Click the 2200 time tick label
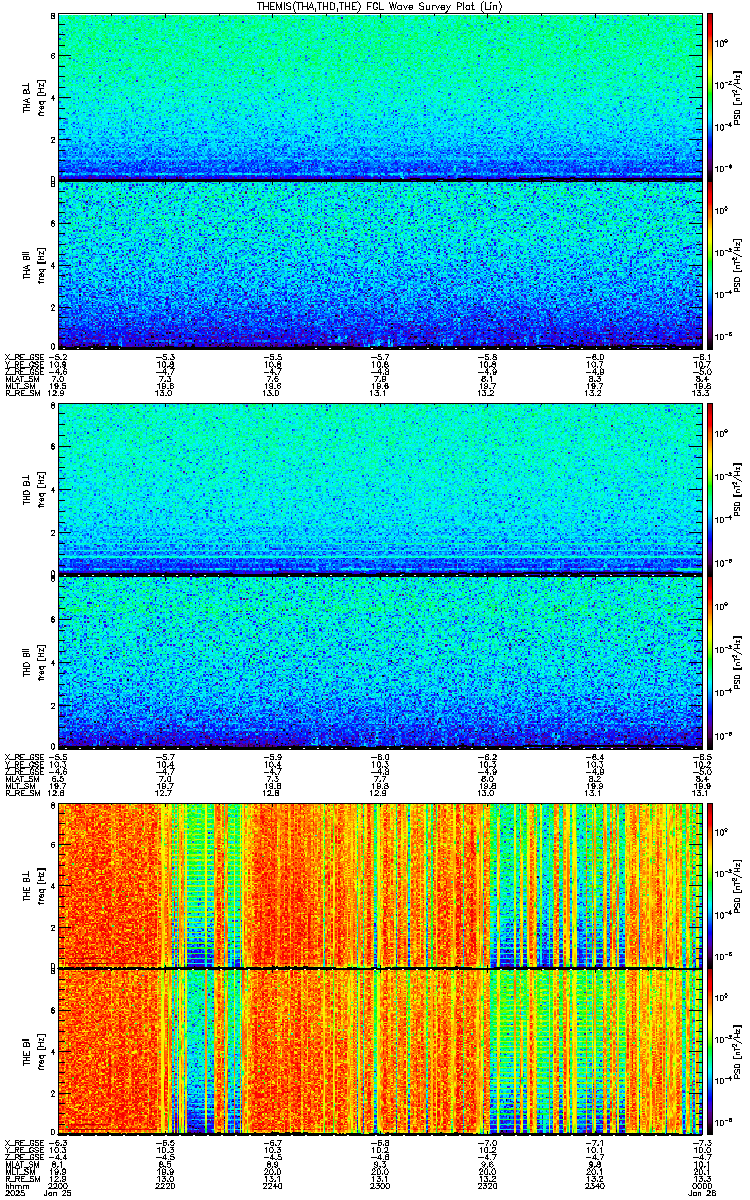The width and height of the screenshot is (750, 1200). (59, 1184)
